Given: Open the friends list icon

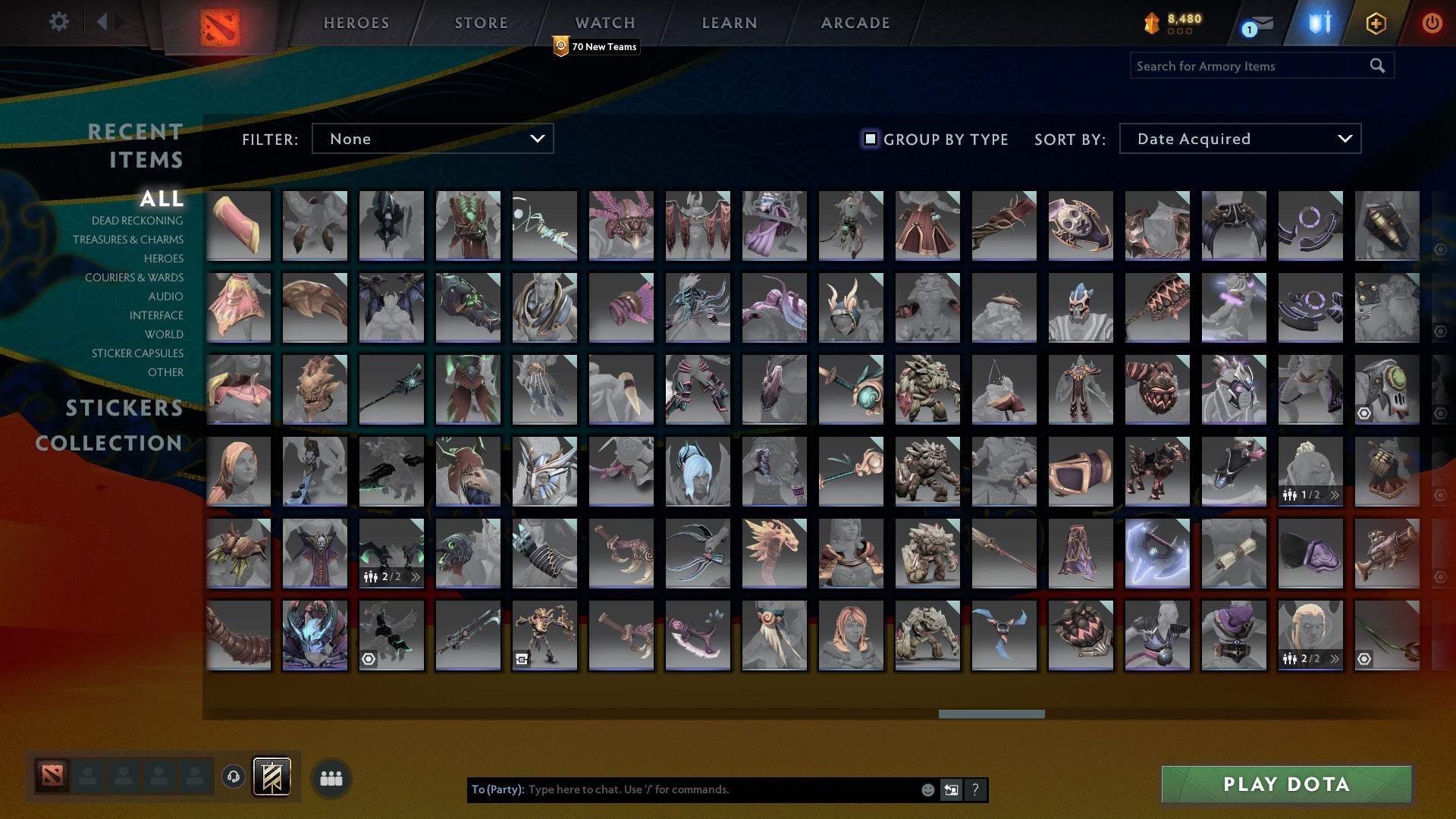Looking at the screenshot, I should (331, 778).
